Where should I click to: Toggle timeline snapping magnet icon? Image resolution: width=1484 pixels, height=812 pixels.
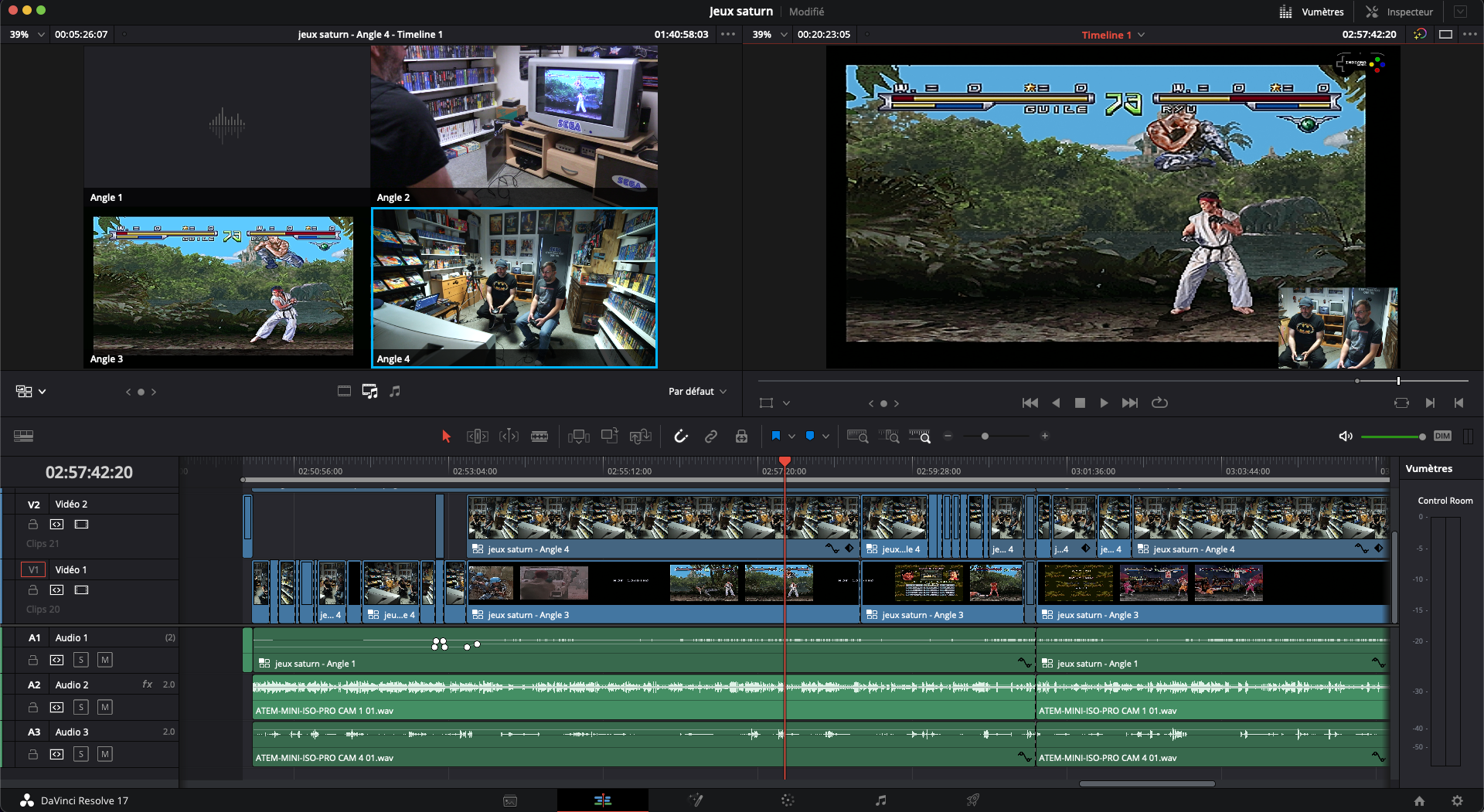click(680, 437)
